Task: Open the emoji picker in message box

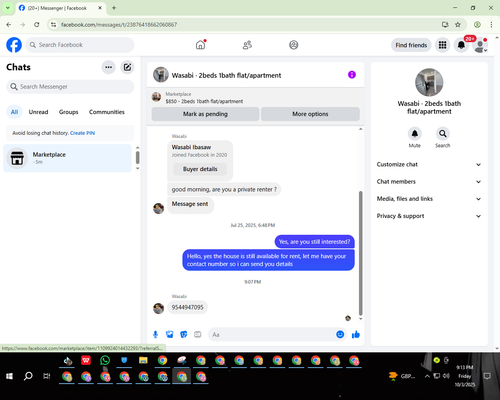Action: [340, 334]
